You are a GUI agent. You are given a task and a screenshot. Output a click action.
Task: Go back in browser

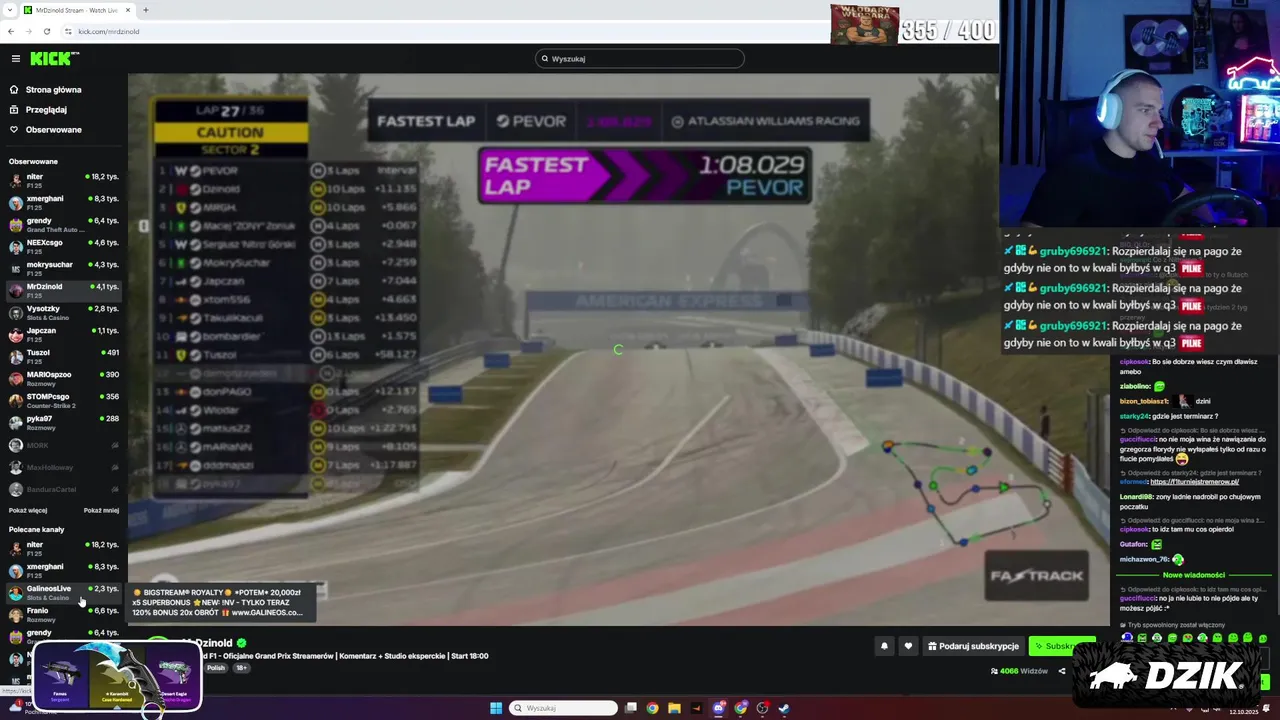click(x=11, y=31)
